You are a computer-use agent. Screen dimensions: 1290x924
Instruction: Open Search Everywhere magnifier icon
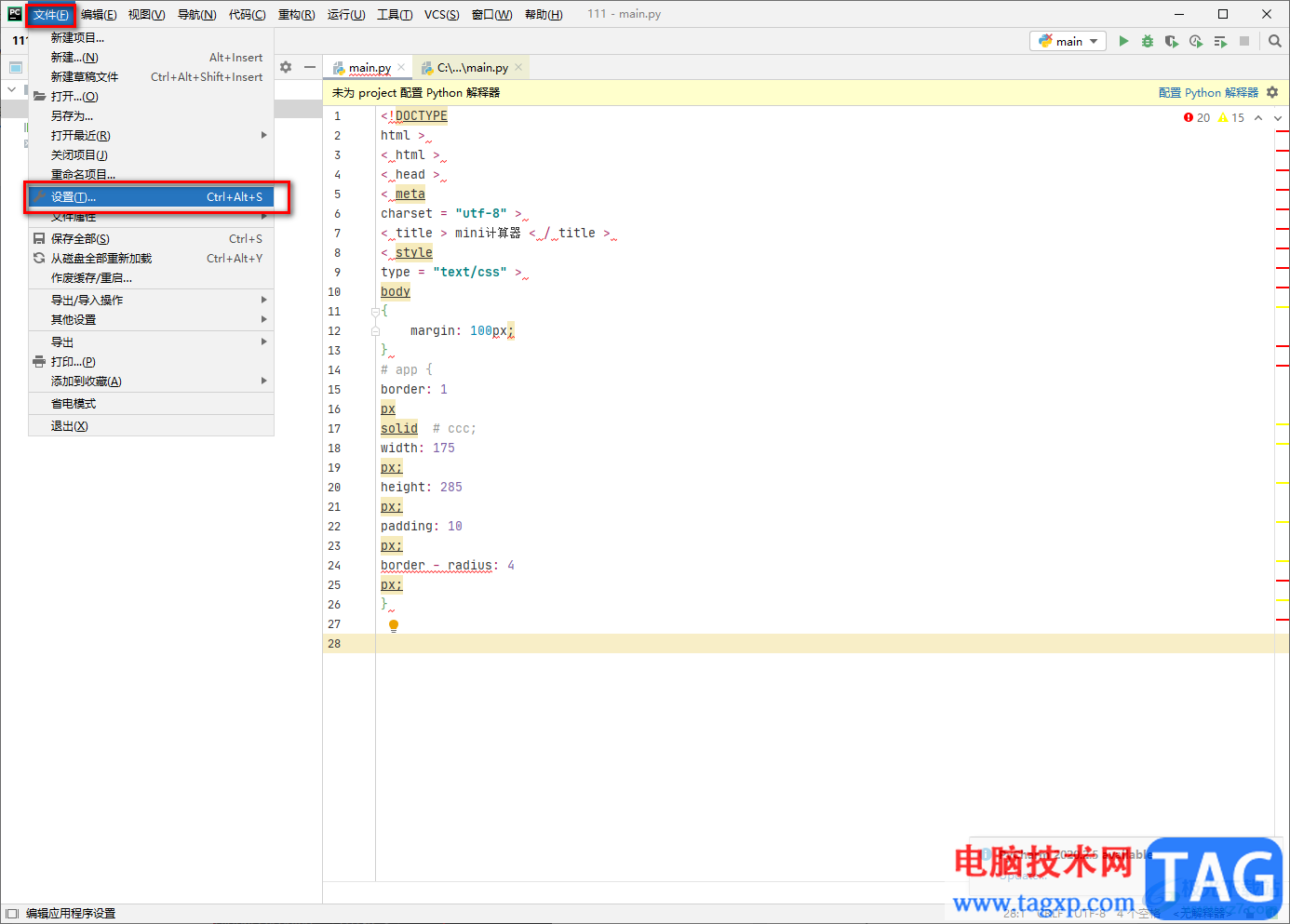[x=1275, y=41]
